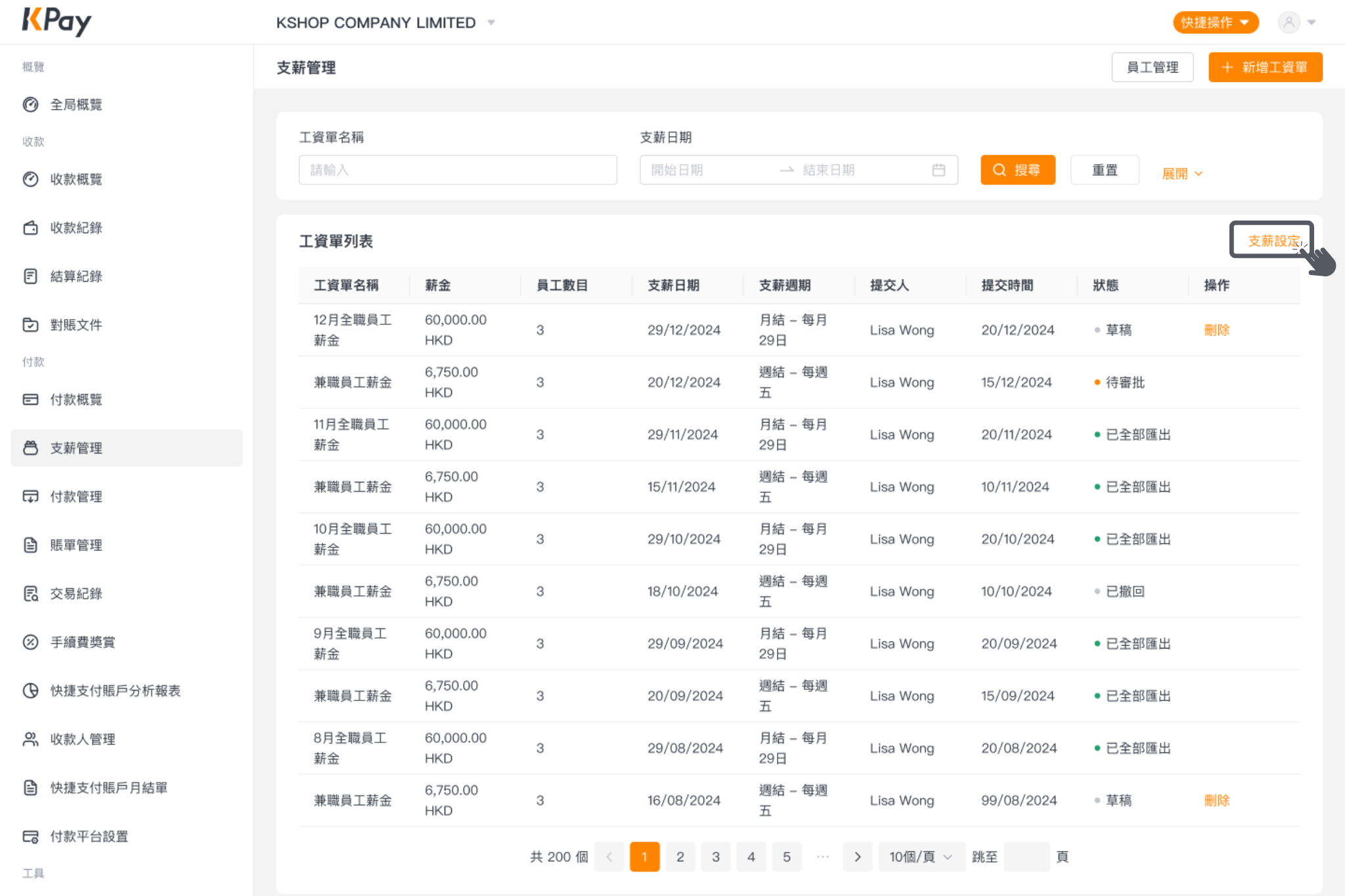
Task: Open 快捷支付賬戶分析報表 pie chart icon
Action: (x=30, y=691)
